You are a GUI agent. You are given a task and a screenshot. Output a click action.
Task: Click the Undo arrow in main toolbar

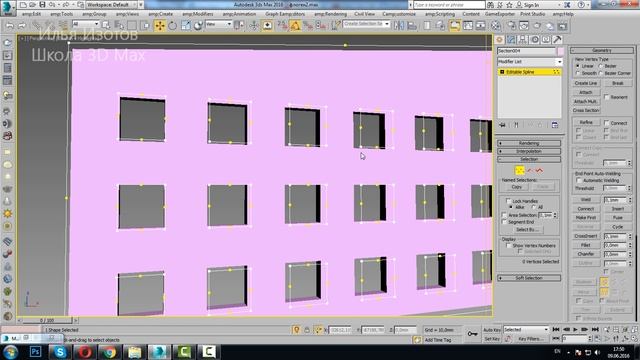9,26
